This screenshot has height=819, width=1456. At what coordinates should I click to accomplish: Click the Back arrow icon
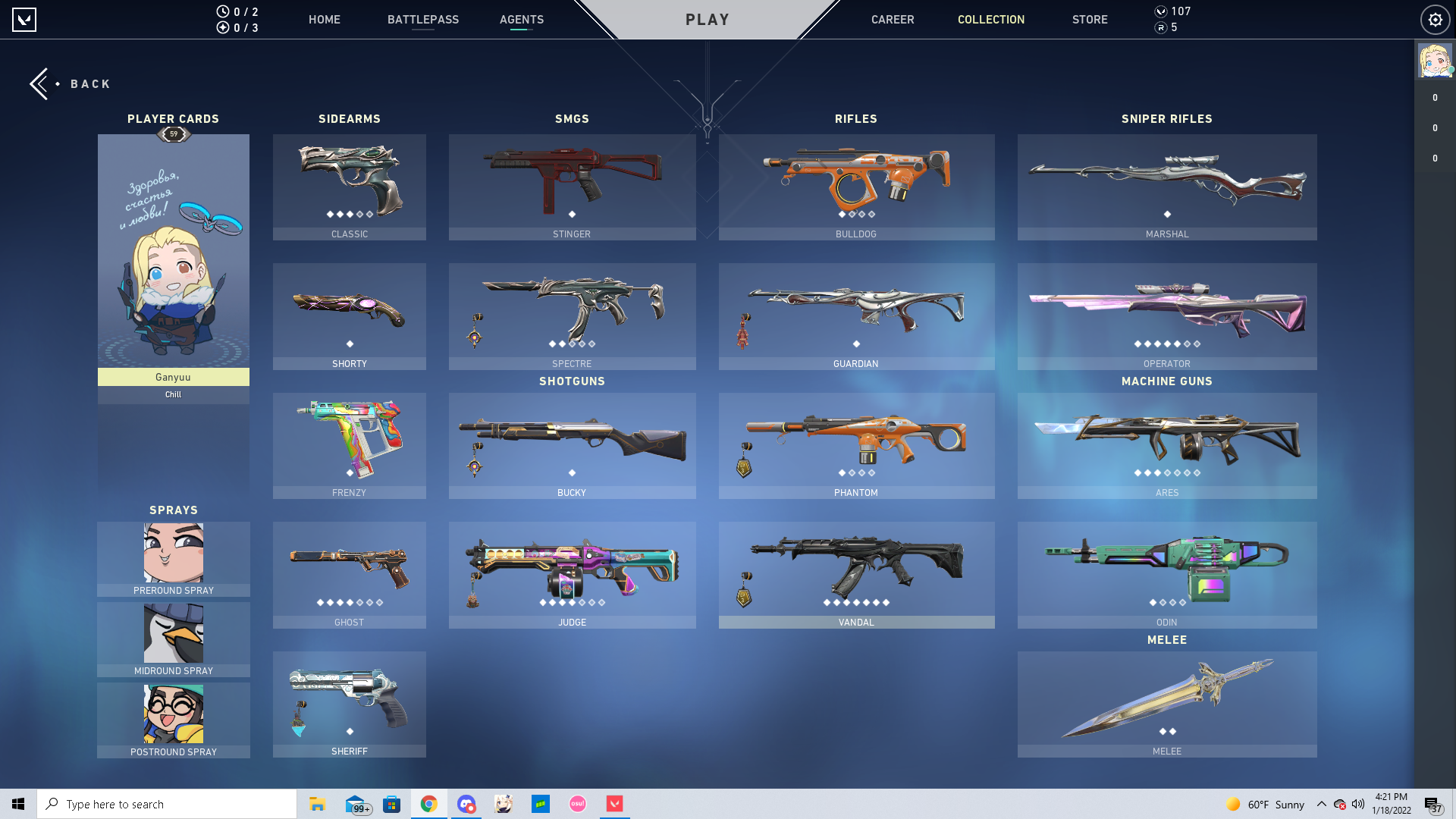(x=39, y=83)
